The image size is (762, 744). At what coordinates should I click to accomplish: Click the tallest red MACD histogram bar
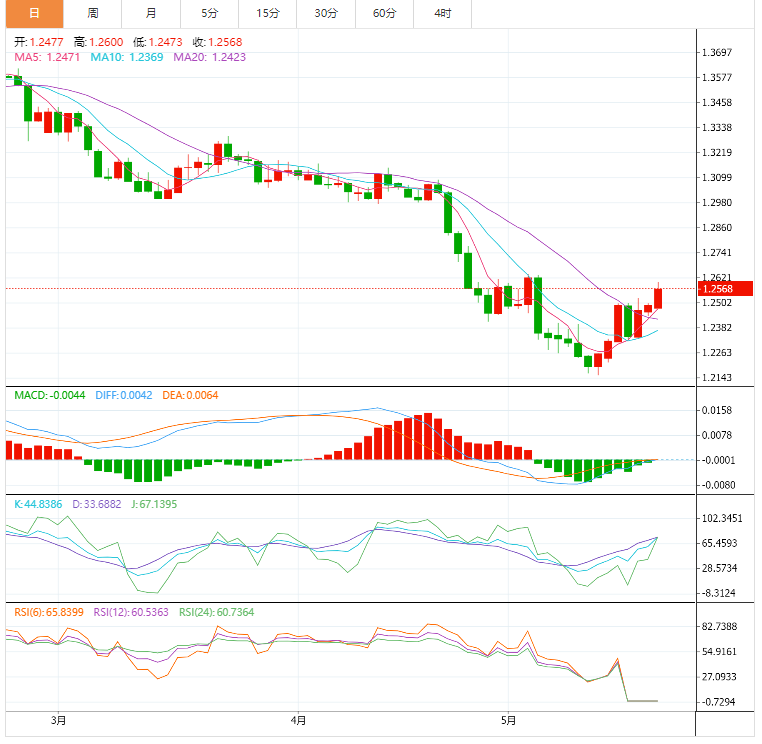tap(428, 436)
